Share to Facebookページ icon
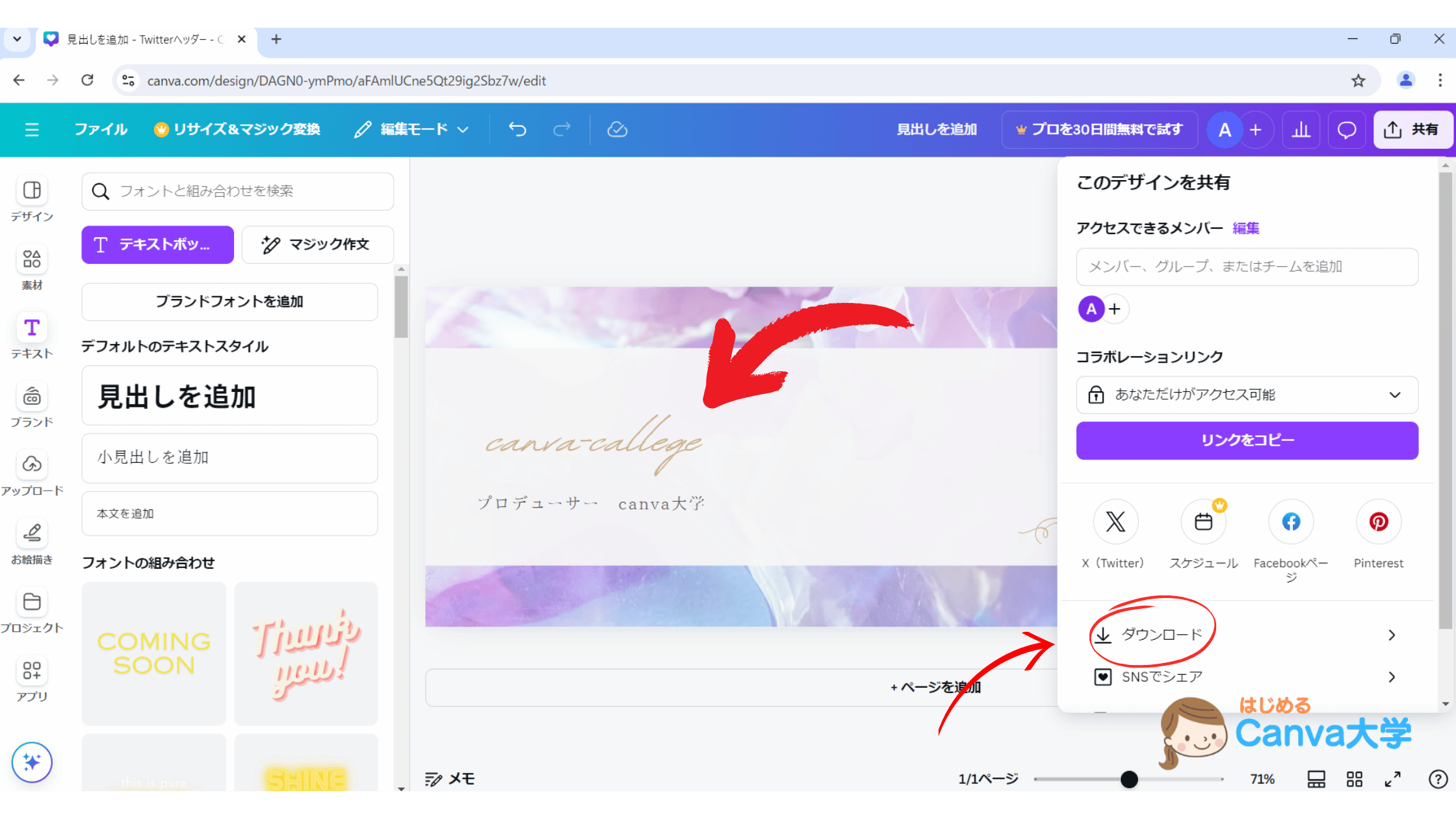The width and height of the screenshot is (1456, 819). [x=1291, y=521]
